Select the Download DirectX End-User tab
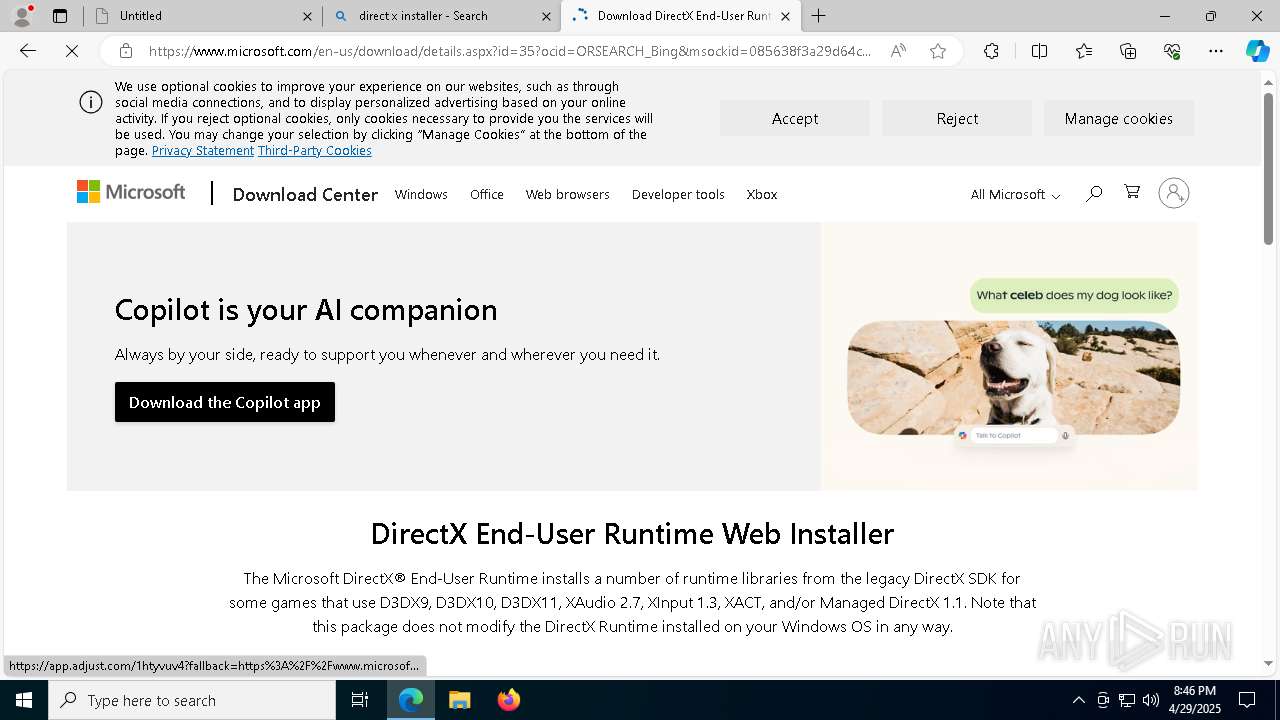 point(682,16)
